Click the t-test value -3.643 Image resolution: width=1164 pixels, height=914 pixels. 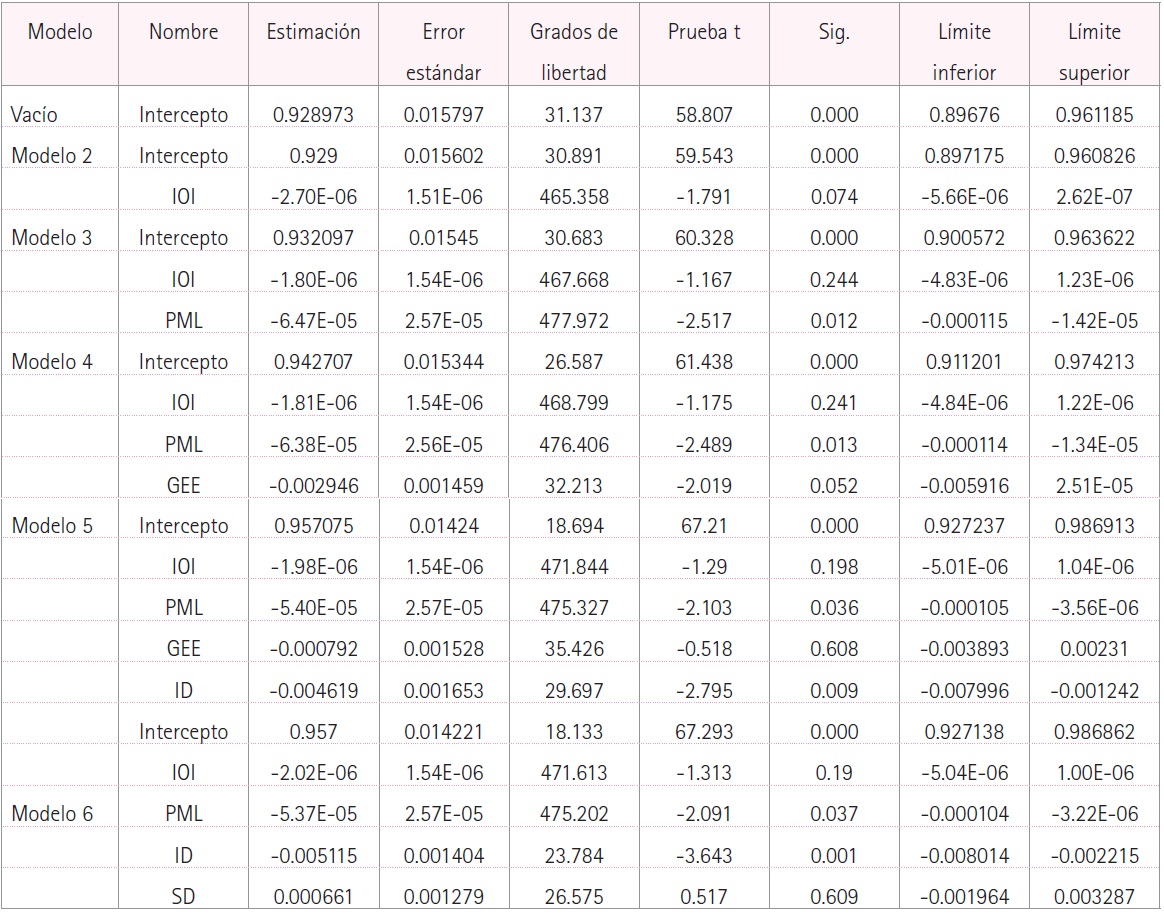[x=704, y=856]
